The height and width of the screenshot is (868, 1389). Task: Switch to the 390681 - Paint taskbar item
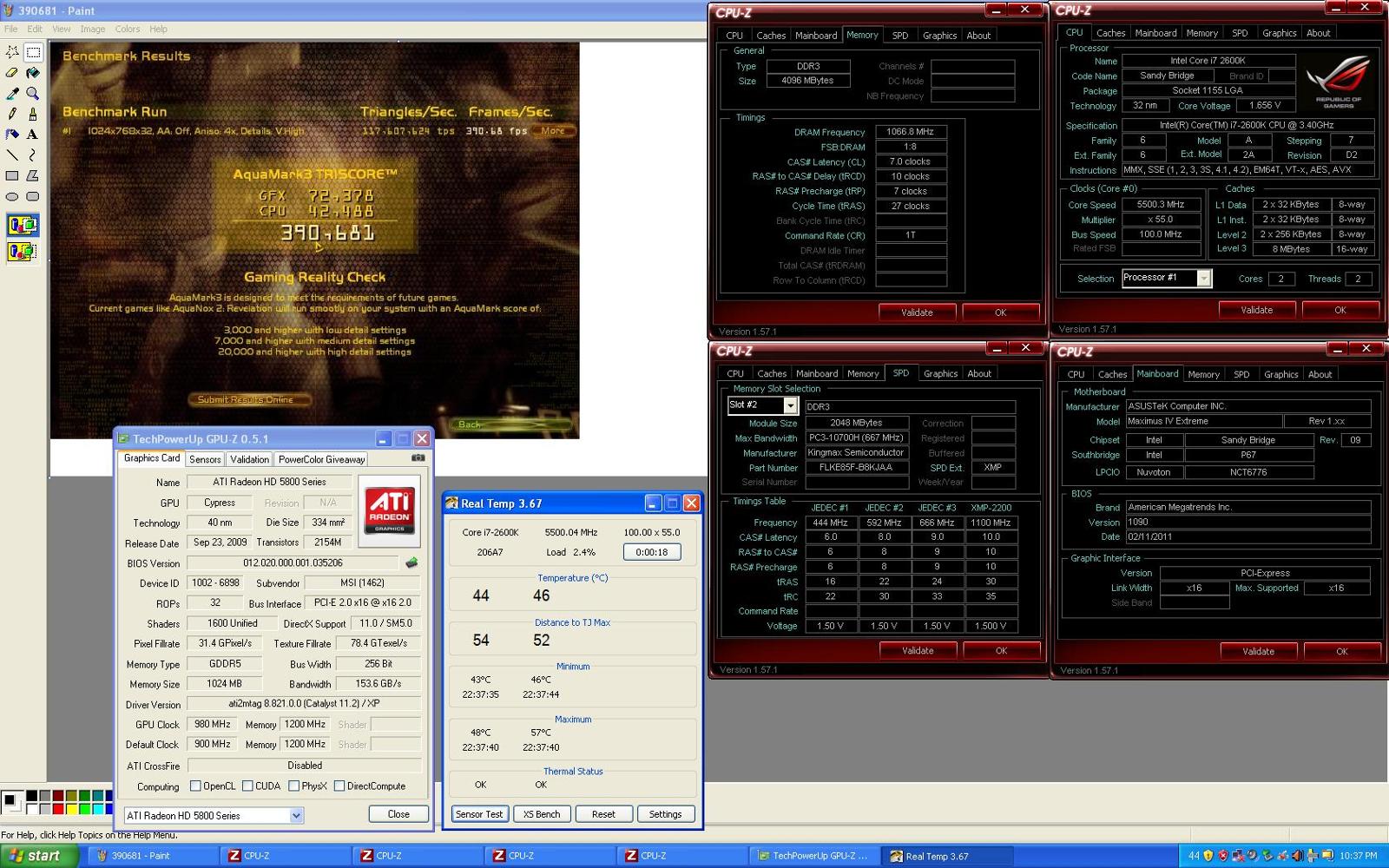pyautogui.click(x=152, y=856)
